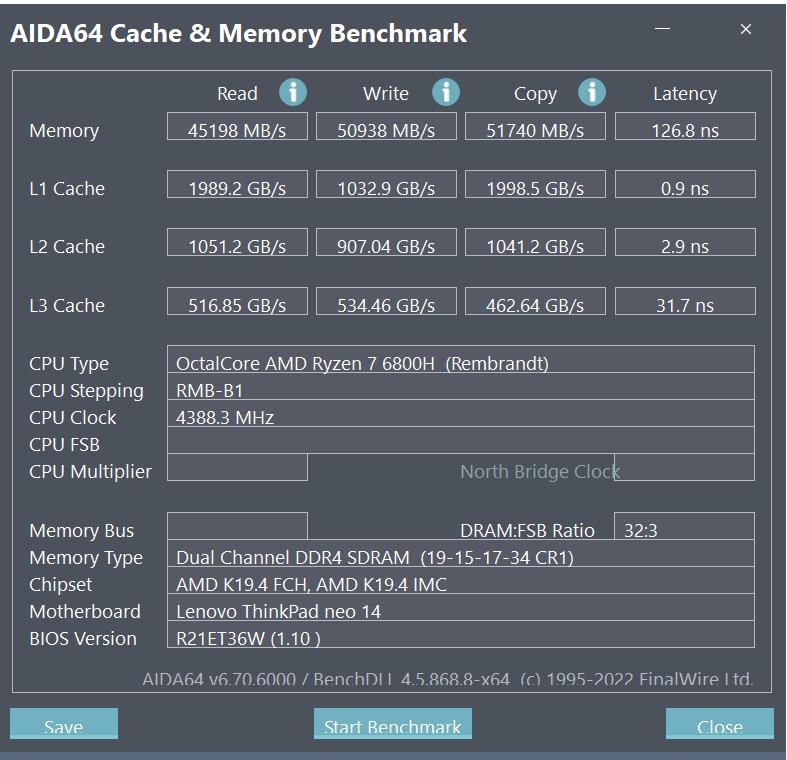The height and width of the screenshot is (760, 787).
Task: Click the Copy column header label
Action: [535, 94]
